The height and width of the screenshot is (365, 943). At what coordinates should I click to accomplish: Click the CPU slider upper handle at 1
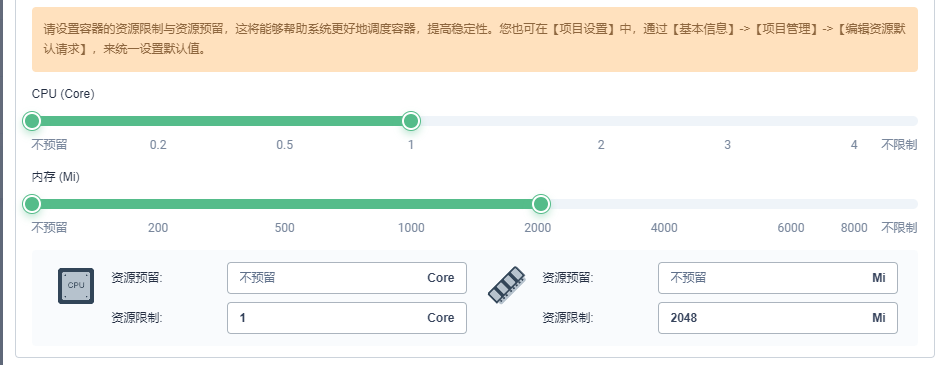[x=411, y=121]
